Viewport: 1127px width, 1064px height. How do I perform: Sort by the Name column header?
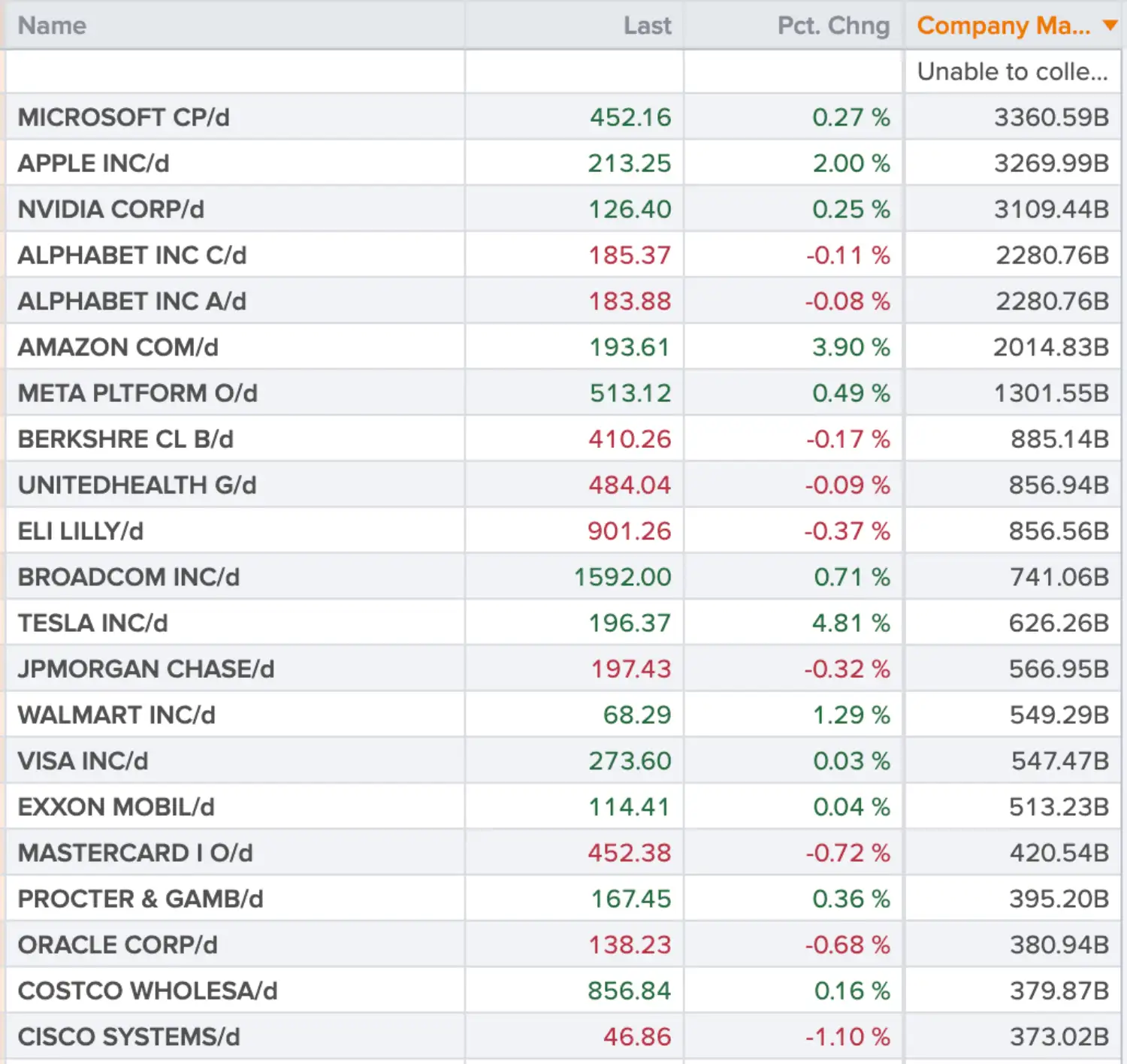[52, 26]
